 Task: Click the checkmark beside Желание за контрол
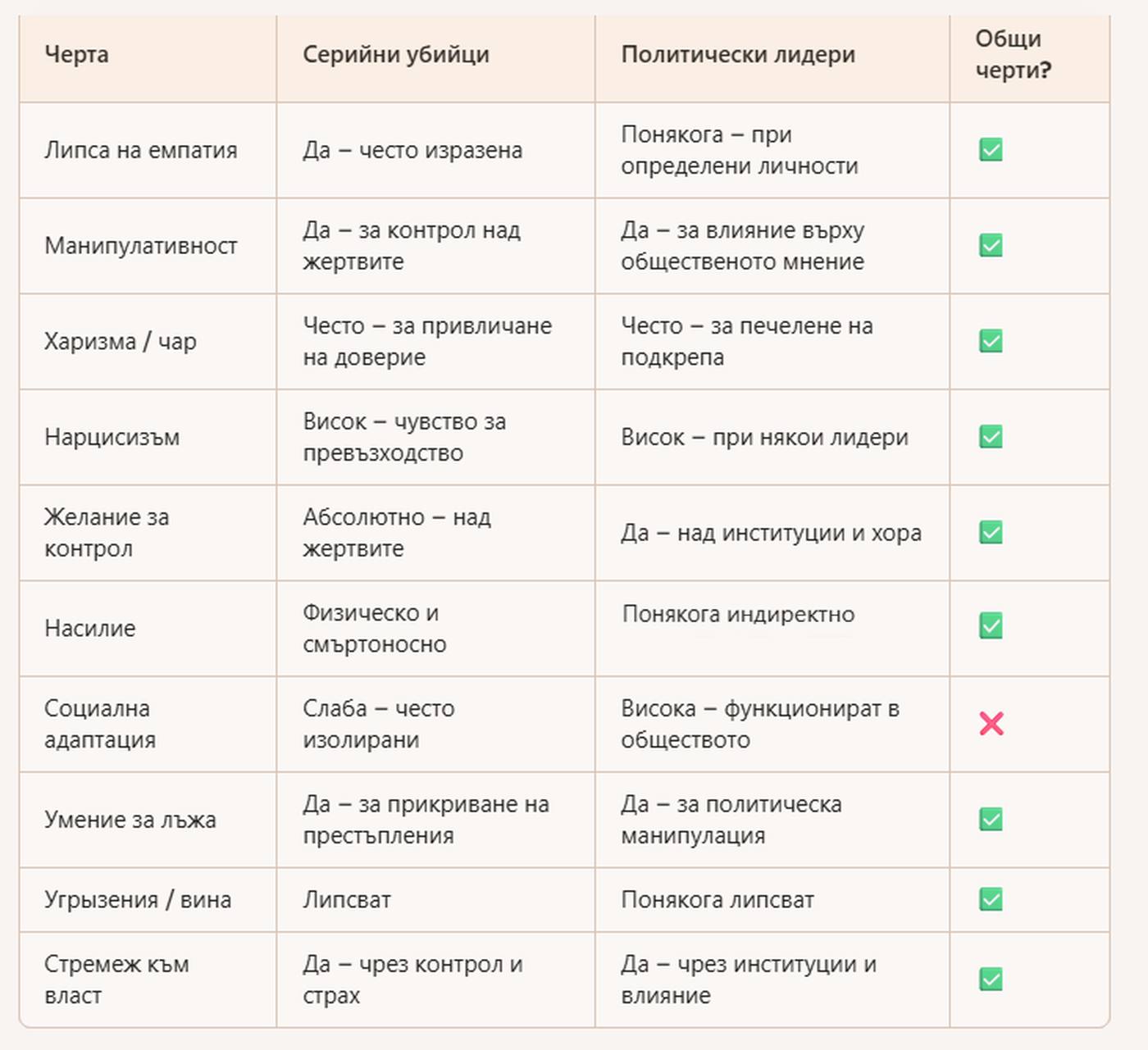click(x=991, y=533)
